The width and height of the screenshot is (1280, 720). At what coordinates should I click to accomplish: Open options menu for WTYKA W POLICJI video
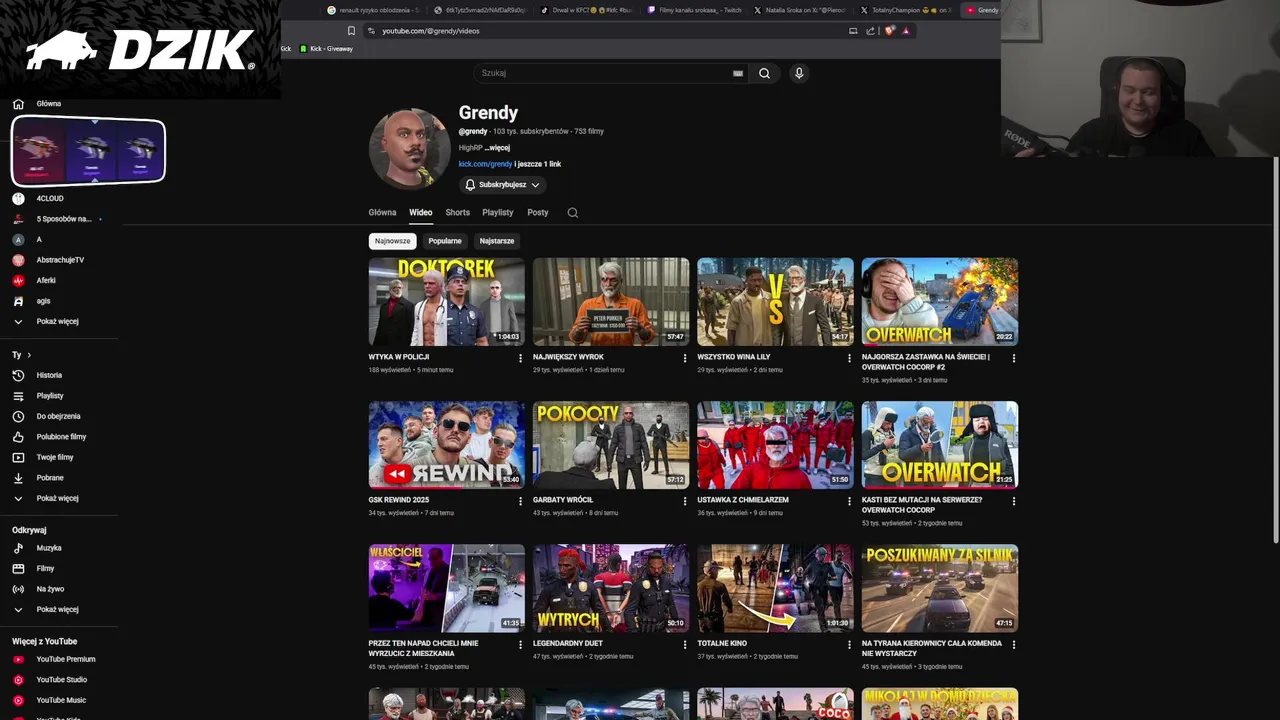coord(520,358)
